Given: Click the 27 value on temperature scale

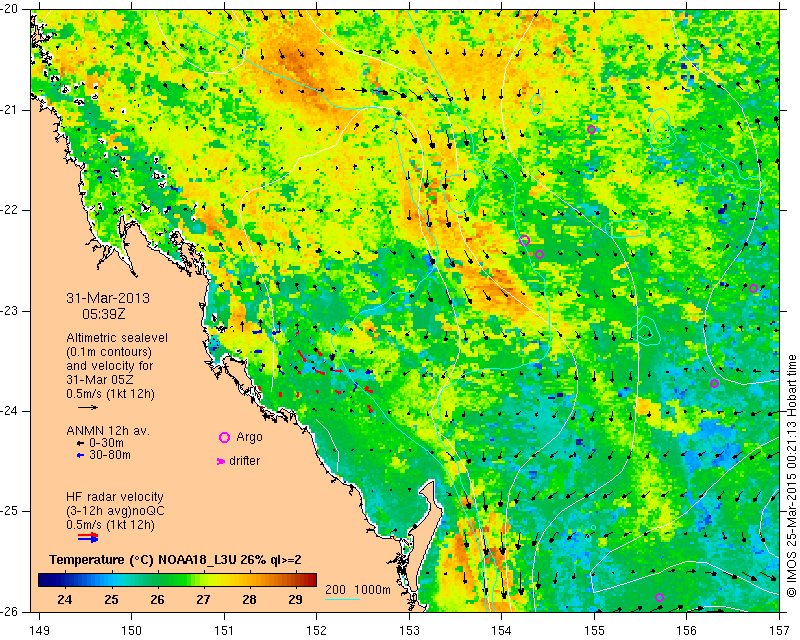Looking at the screenshot, I should [x=203, y=599].
